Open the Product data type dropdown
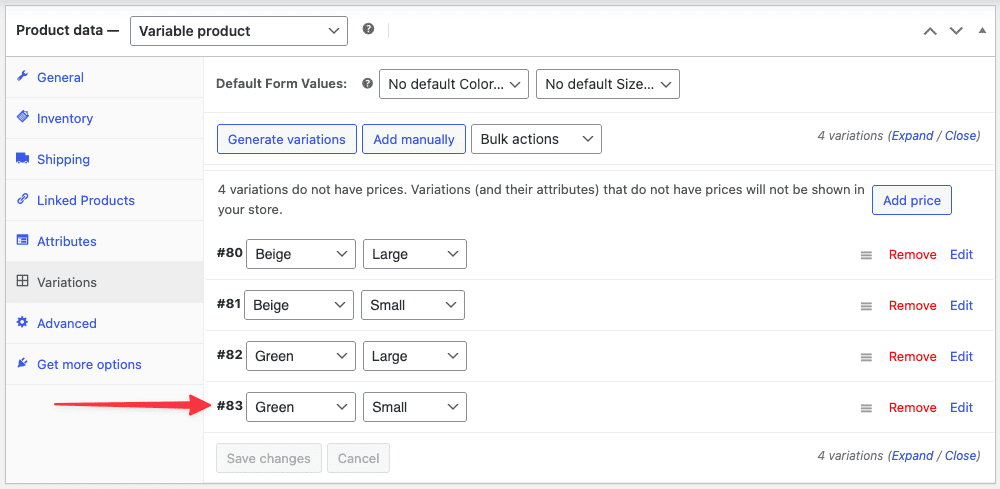Image resolution: width=1000 pixels, height=489 pixels. tap(239, 31)
